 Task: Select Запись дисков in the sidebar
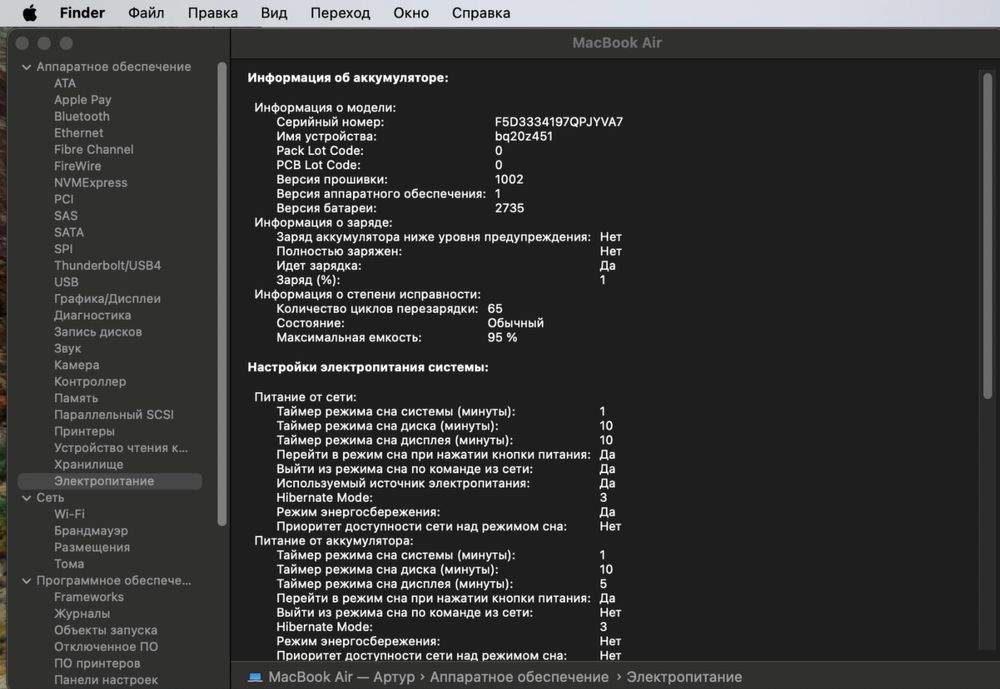coord(98,332)
